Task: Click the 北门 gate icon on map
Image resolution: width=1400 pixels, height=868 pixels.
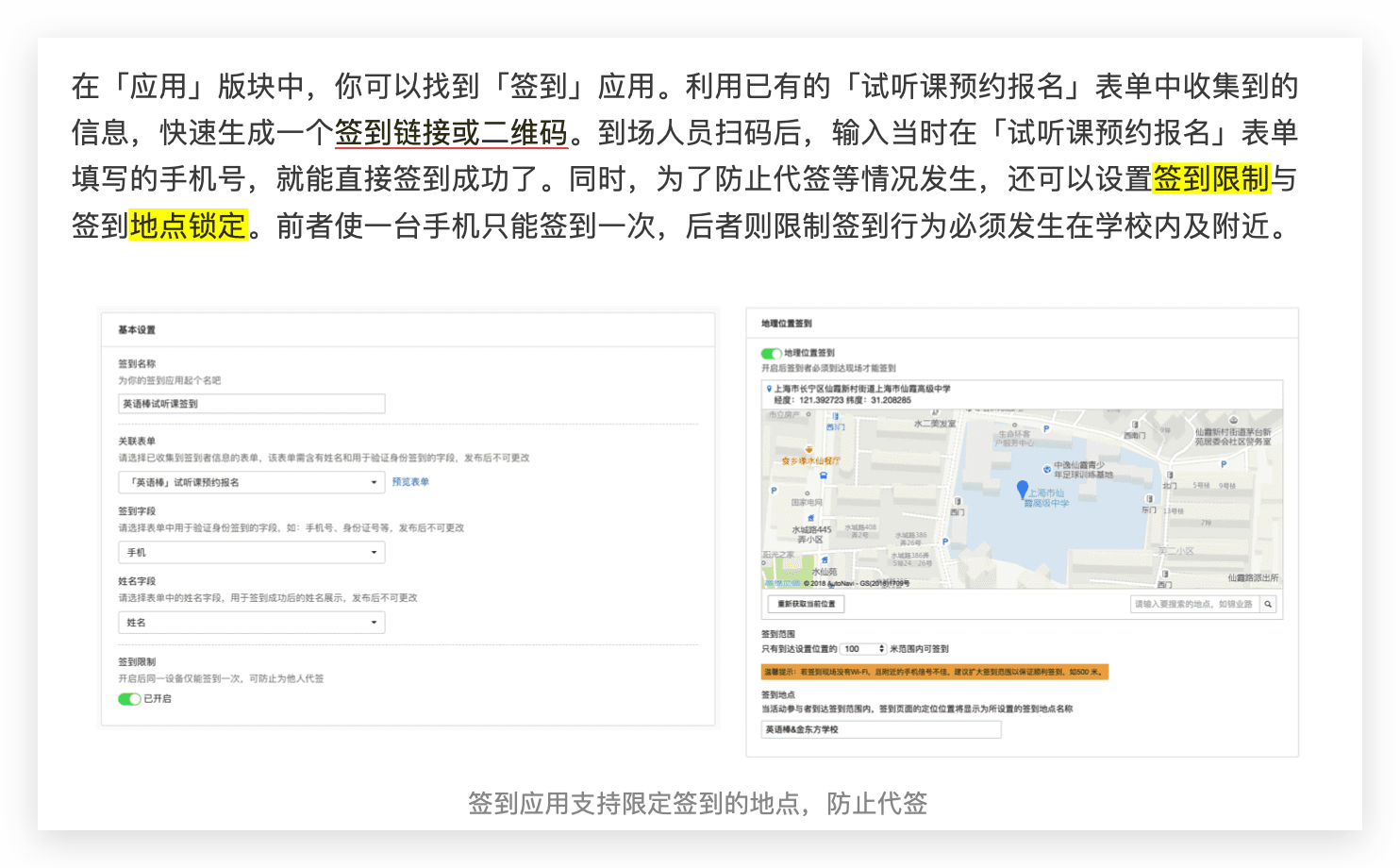Action: (1170, 475)
